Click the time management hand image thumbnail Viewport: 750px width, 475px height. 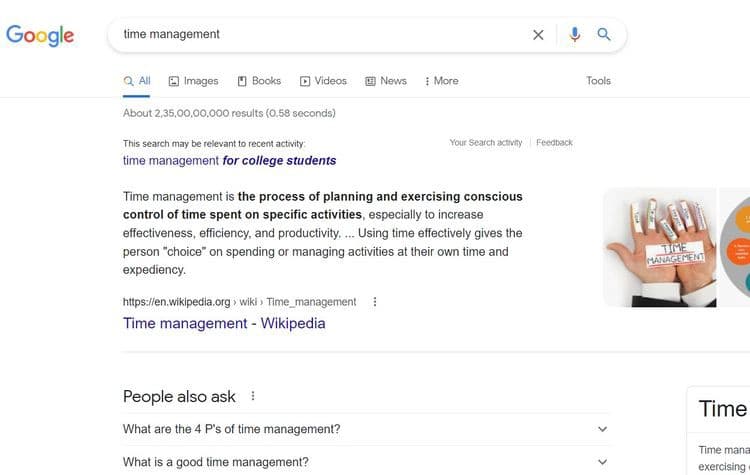point(659,247)
